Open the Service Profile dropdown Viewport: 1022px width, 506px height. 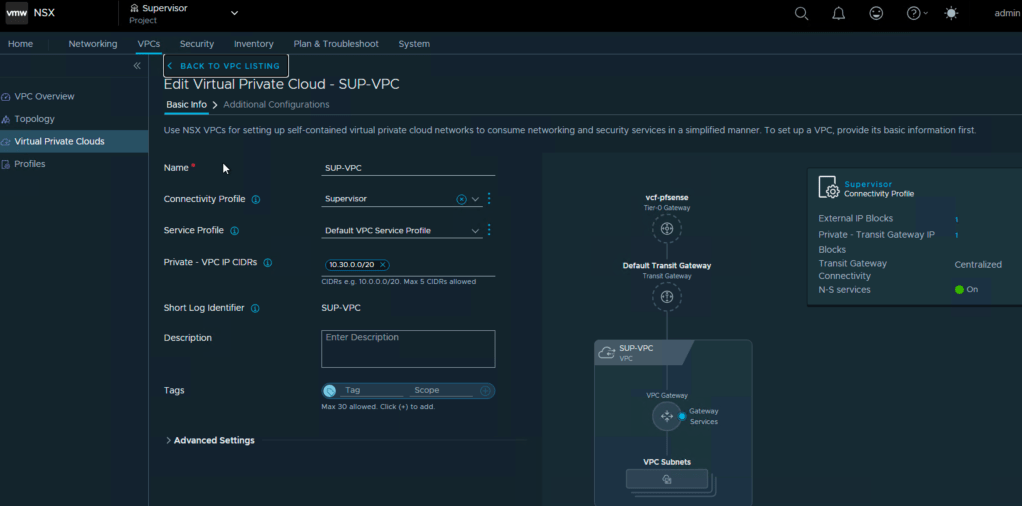click(x=475, y=231)
